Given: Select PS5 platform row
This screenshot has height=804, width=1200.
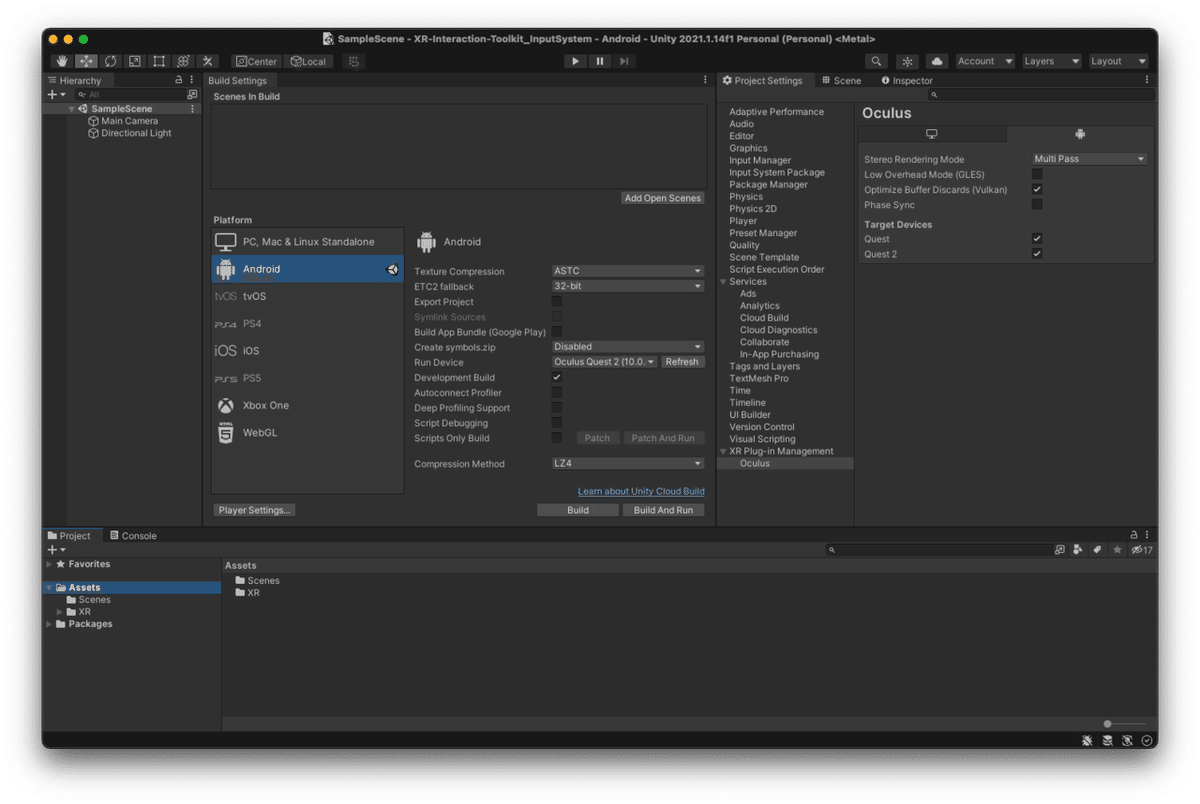Looking at the screenshot, I should click(x=307, y=378).
